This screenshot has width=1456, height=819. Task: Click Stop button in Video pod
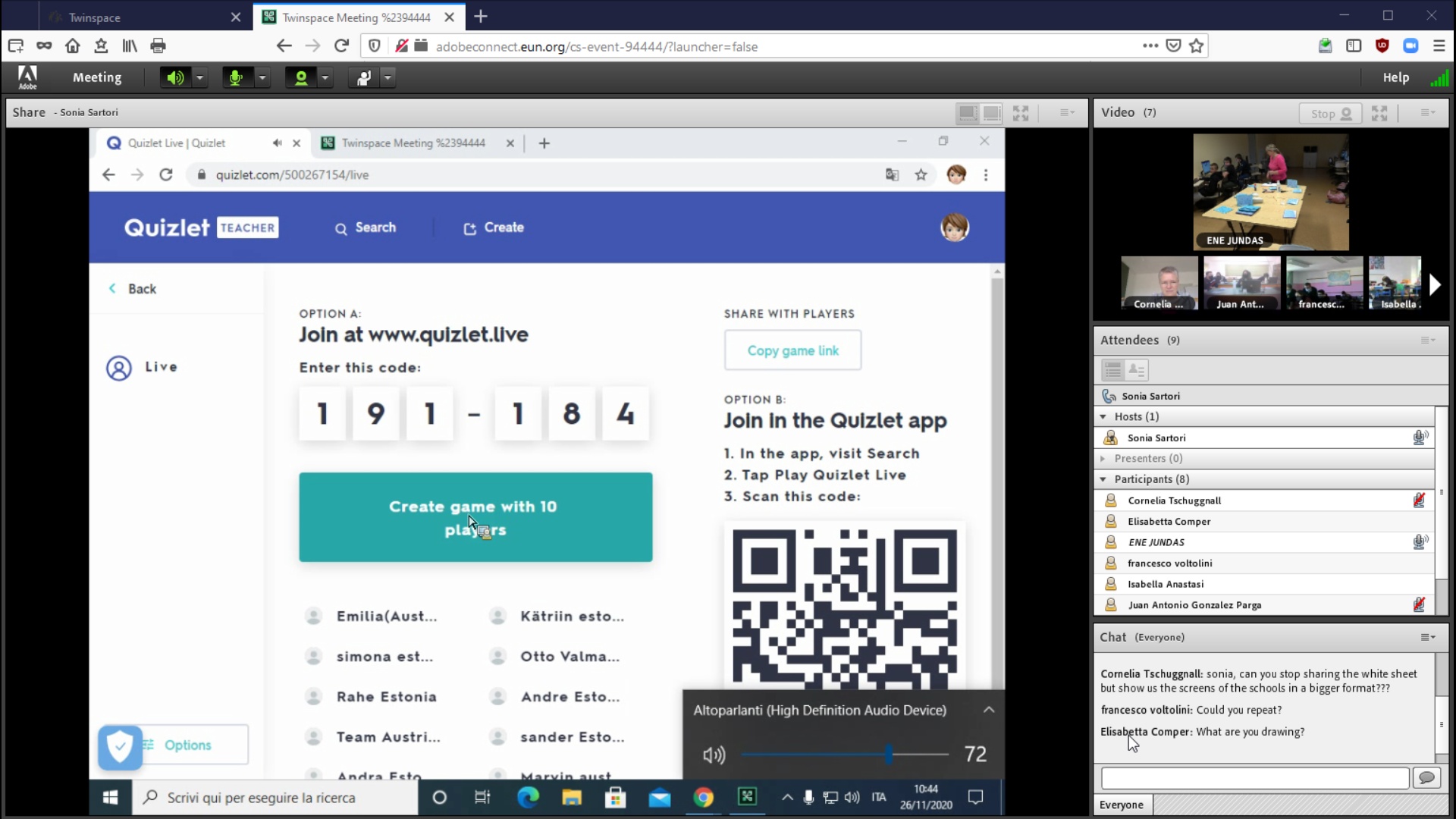point(1330,113)
